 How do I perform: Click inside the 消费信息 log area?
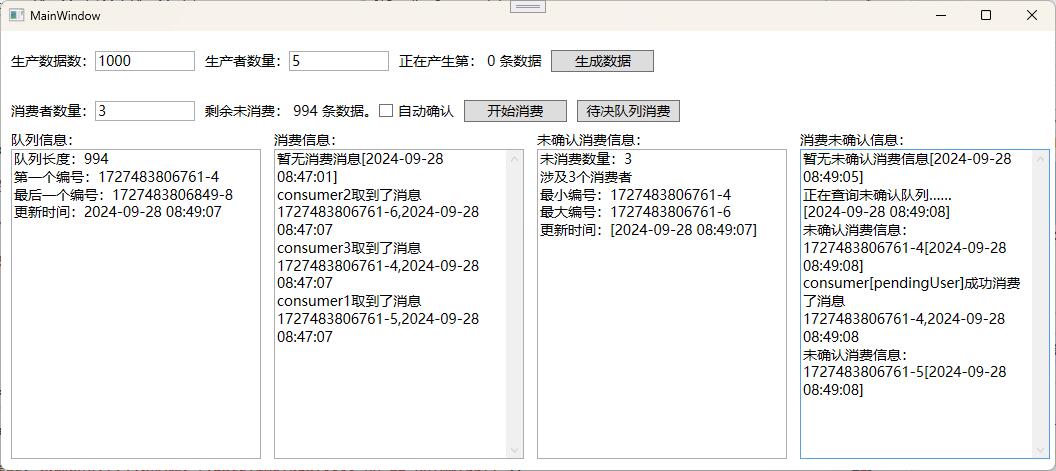point(390,400)
